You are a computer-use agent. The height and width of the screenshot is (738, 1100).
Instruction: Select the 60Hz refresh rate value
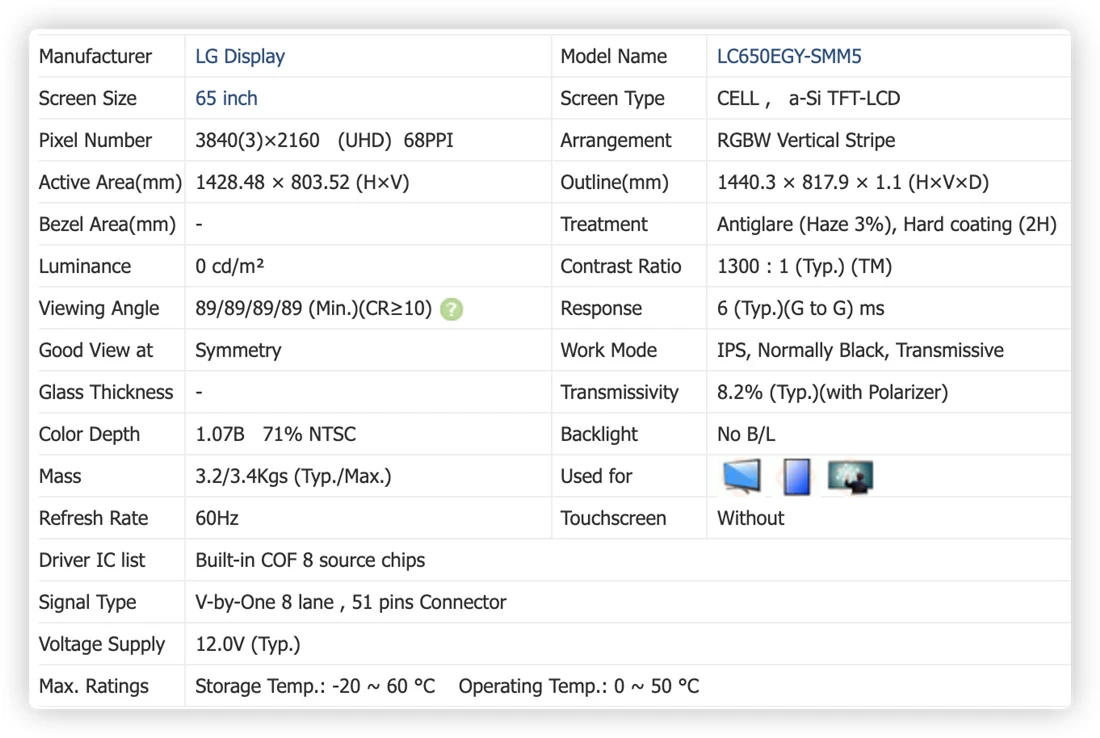(217, 518)
